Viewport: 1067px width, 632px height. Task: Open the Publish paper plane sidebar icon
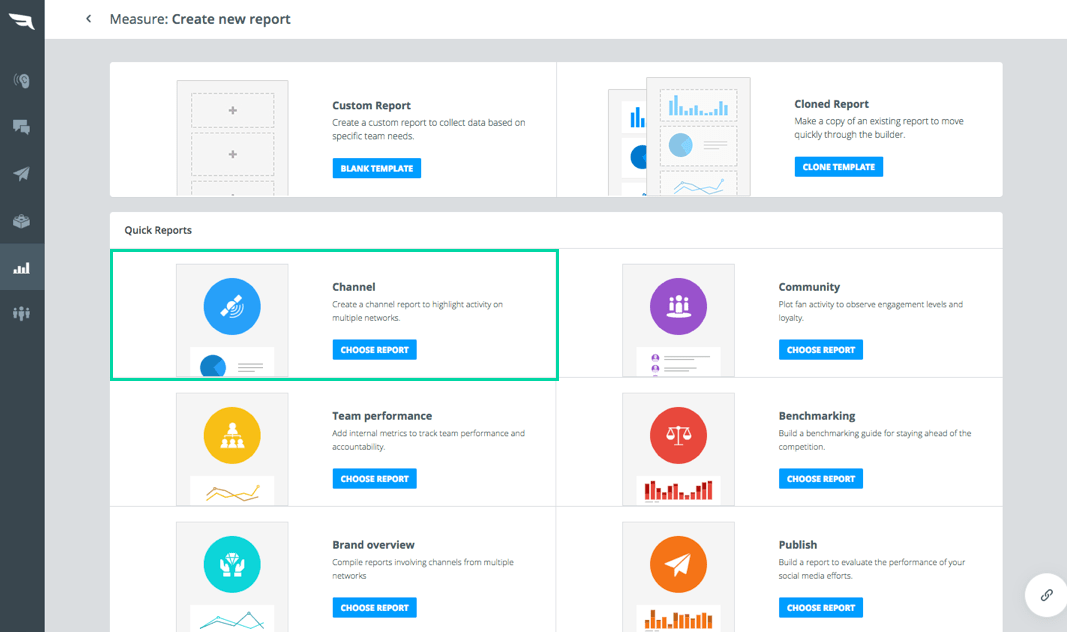[22, 173]
